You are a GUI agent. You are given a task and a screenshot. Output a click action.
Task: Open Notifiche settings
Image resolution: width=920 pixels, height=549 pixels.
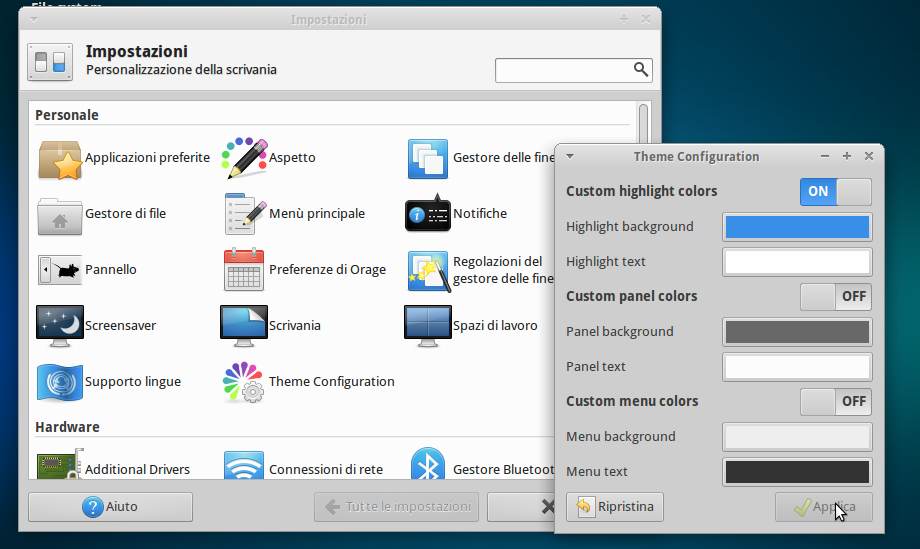point(456,214)
